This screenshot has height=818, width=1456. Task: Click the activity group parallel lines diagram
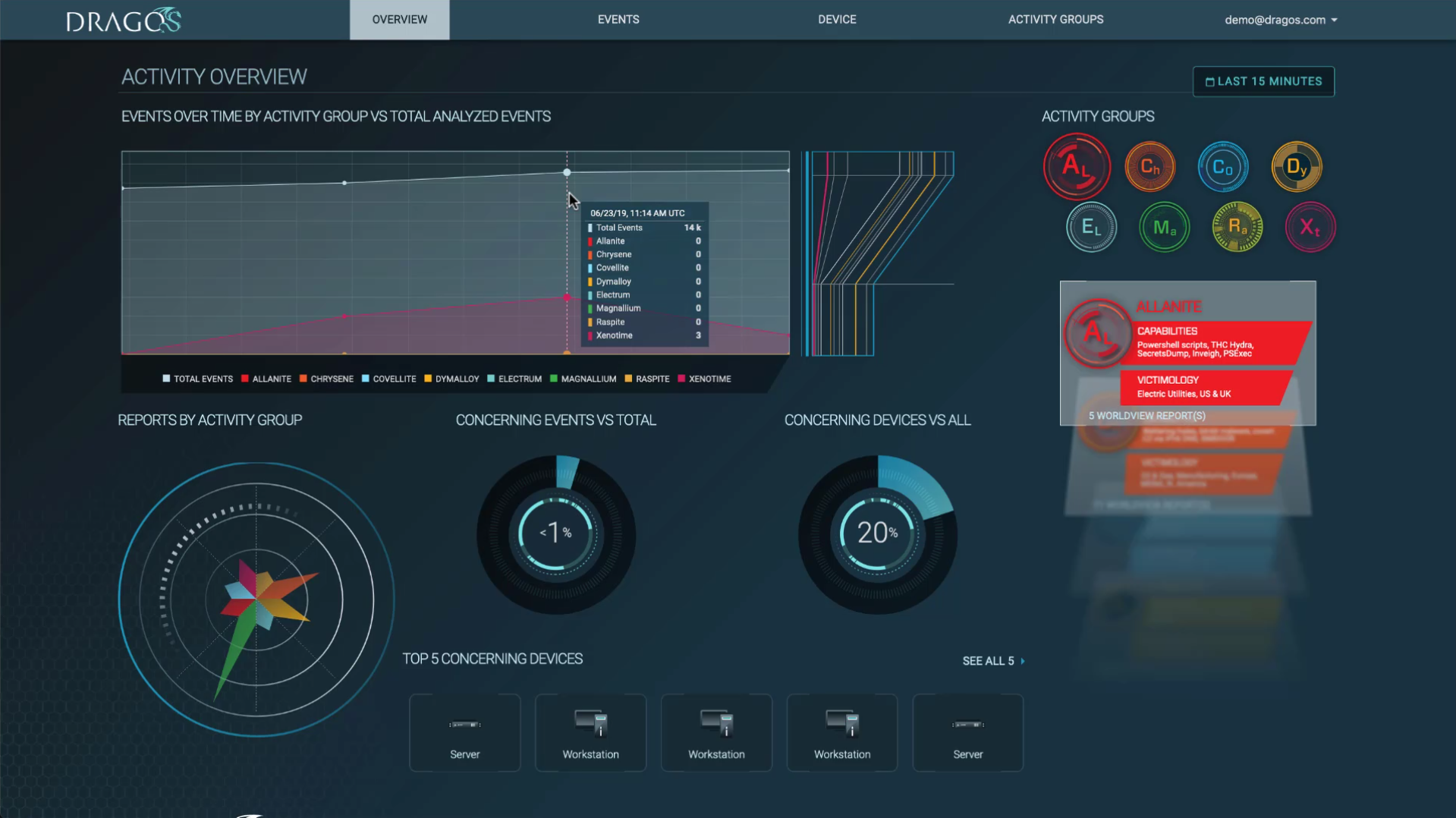click(x=879, y=253)
